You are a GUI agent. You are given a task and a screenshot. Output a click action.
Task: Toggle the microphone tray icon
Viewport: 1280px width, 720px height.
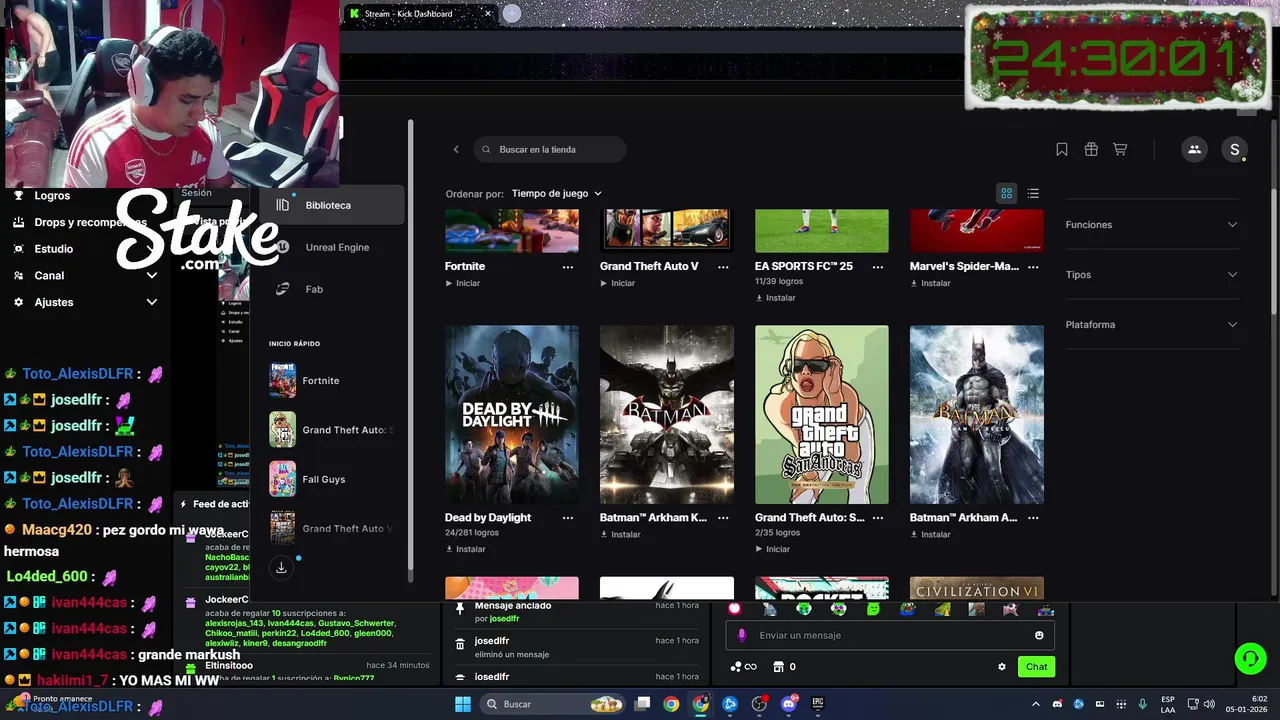(1142, 704)
